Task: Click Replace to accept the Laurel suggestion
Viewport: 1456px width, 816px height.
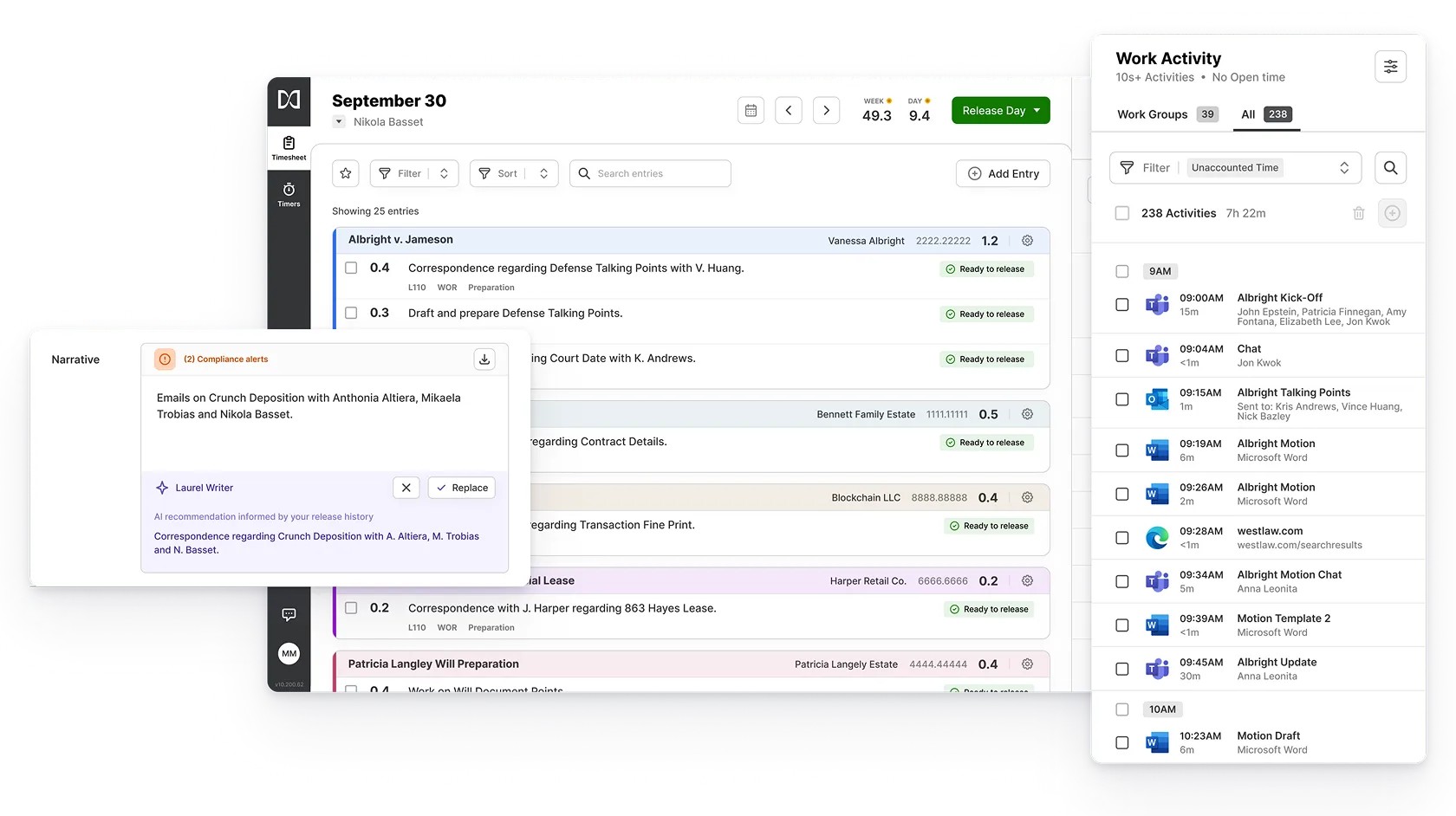Action: click(462, 488)
